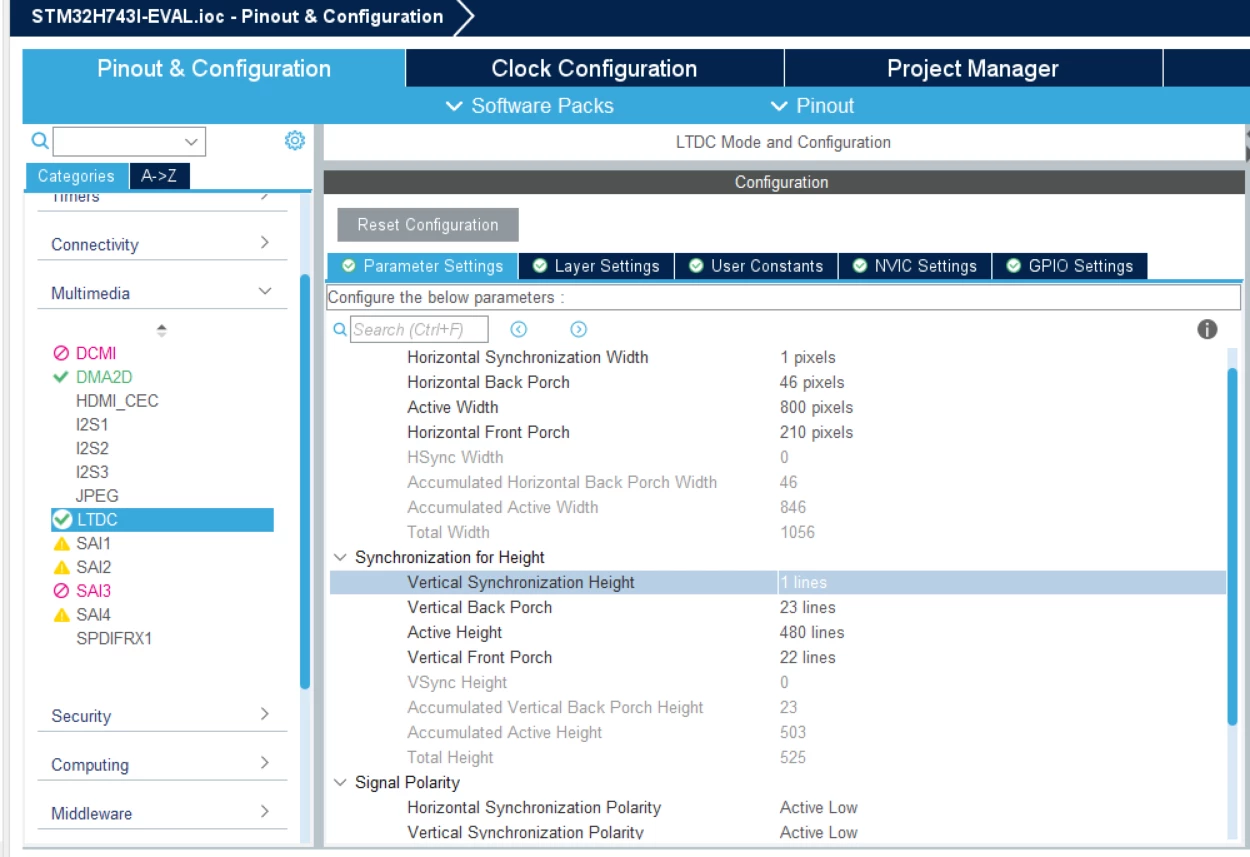Select the LTDC peripheral entry
Viewport: 1250px width, 857px height.
(161, 519)
